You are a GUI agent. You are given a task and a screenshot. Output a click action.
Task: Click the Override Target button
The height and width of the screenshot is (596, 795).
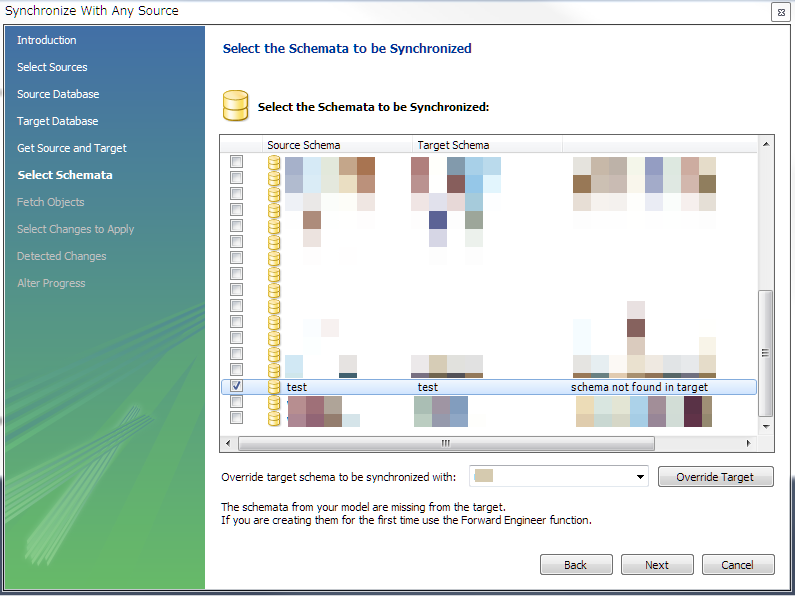[715, 476]
